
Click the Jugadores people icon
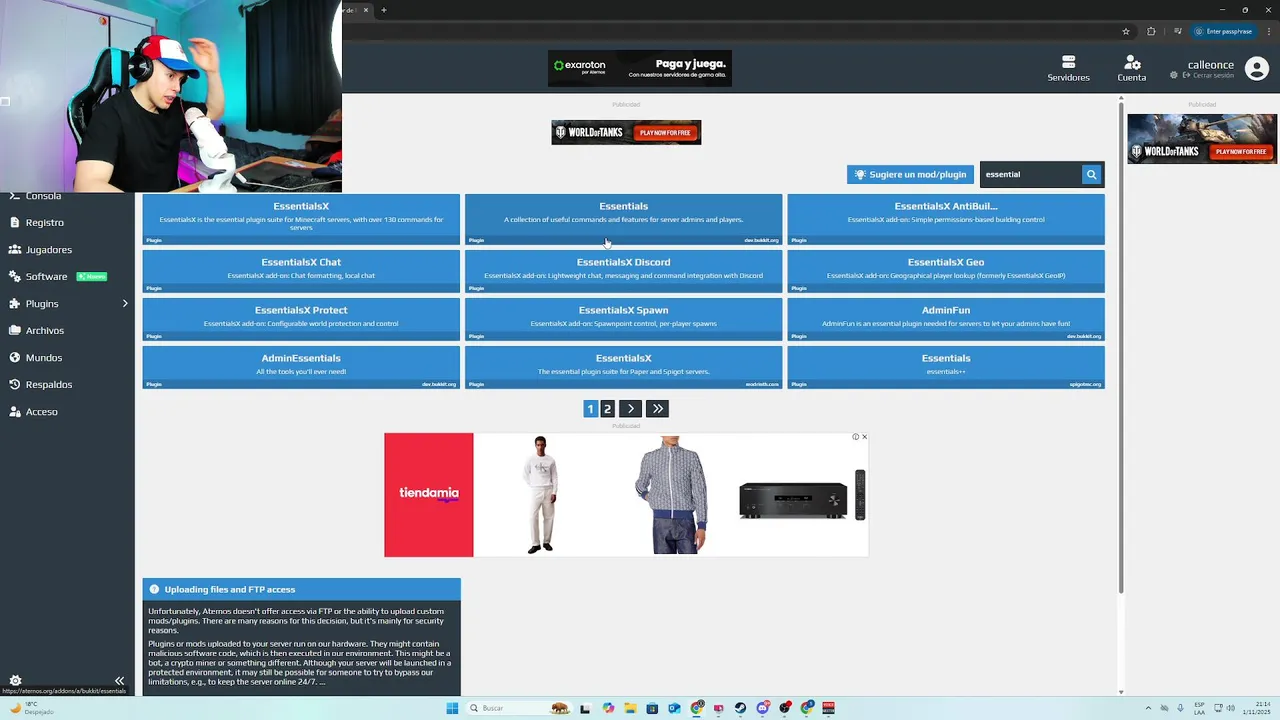15,249
